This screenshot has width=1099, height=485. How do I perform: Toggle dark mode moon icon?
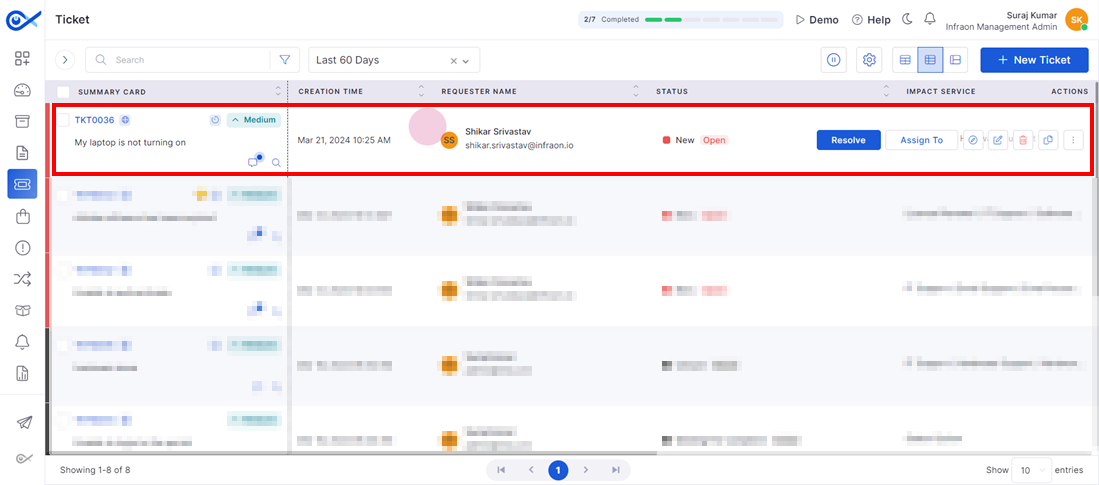[x=907, y=20]
